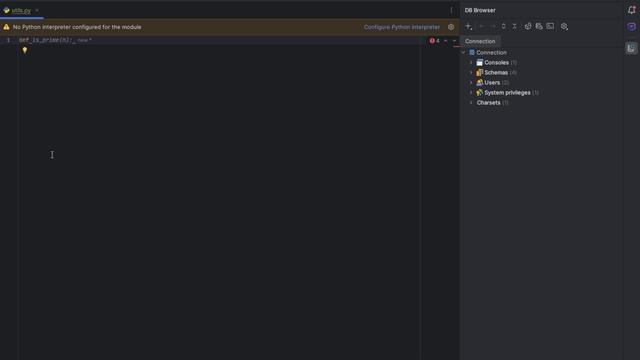Viewport: 640px width, 360px height.
Task: Expand the Schemas node
Action: point(471,73)
